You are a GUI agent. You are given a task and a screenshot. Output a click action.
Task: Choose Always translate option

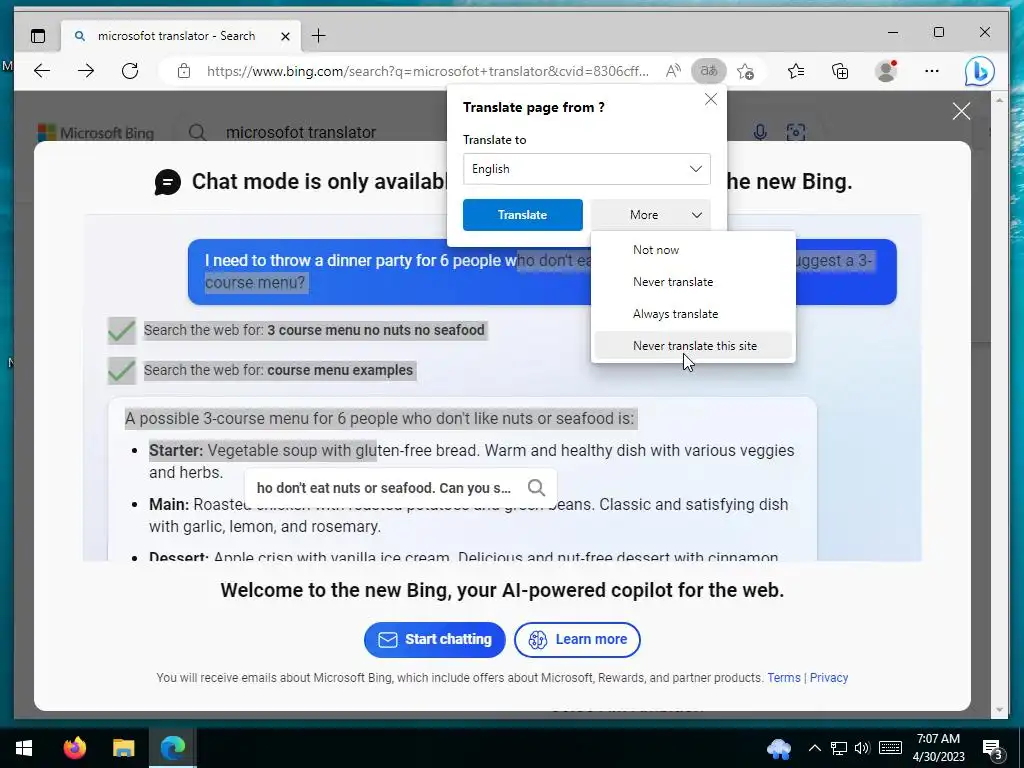pos(693,314)
